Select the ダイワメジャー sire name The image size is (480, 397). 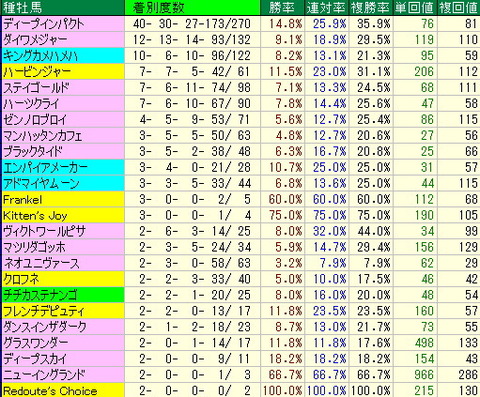tap(35, 40)
